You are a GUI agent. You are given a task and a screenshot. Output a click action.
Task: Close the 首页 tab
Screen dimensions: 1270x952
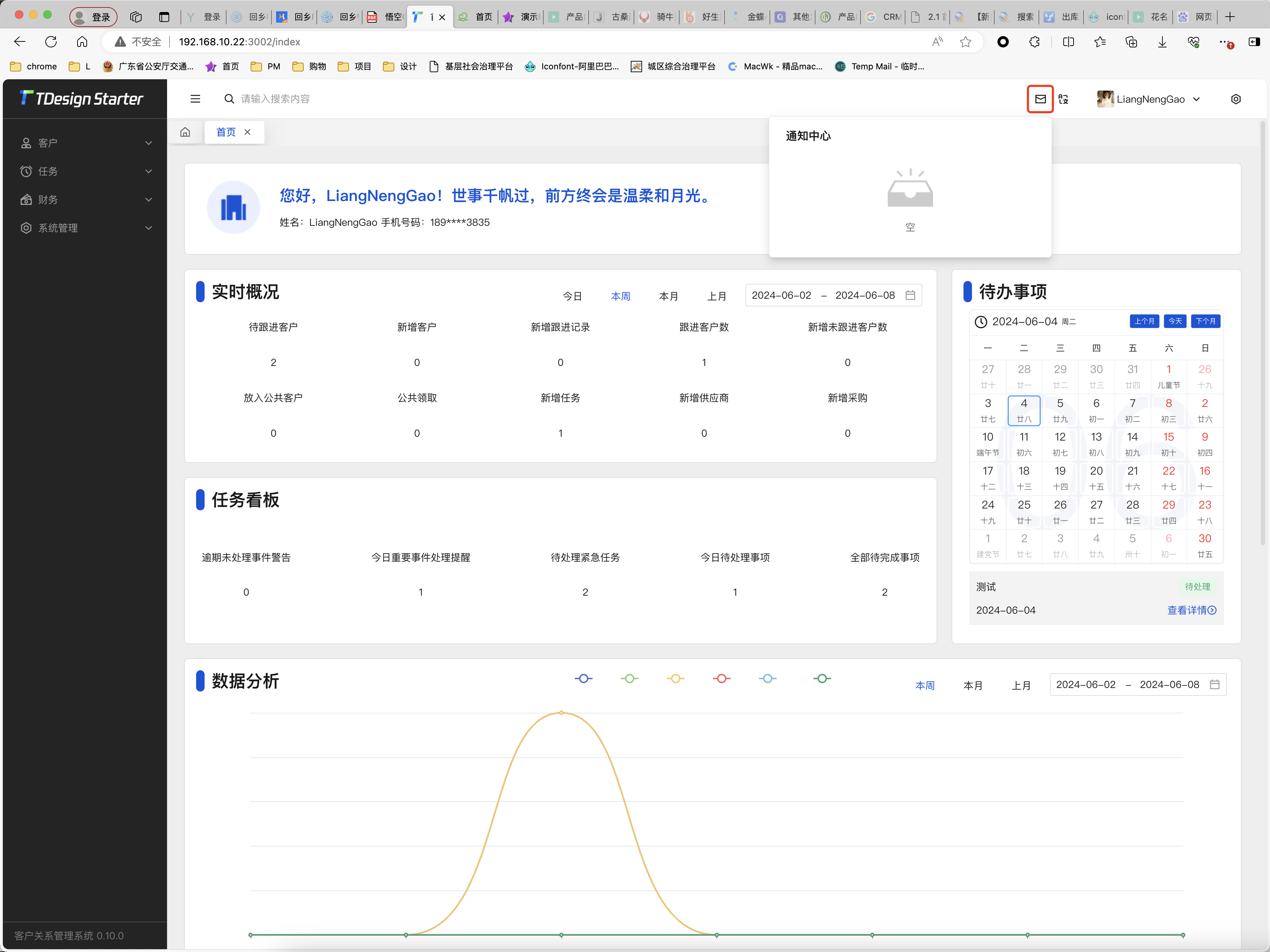(247, 132)
